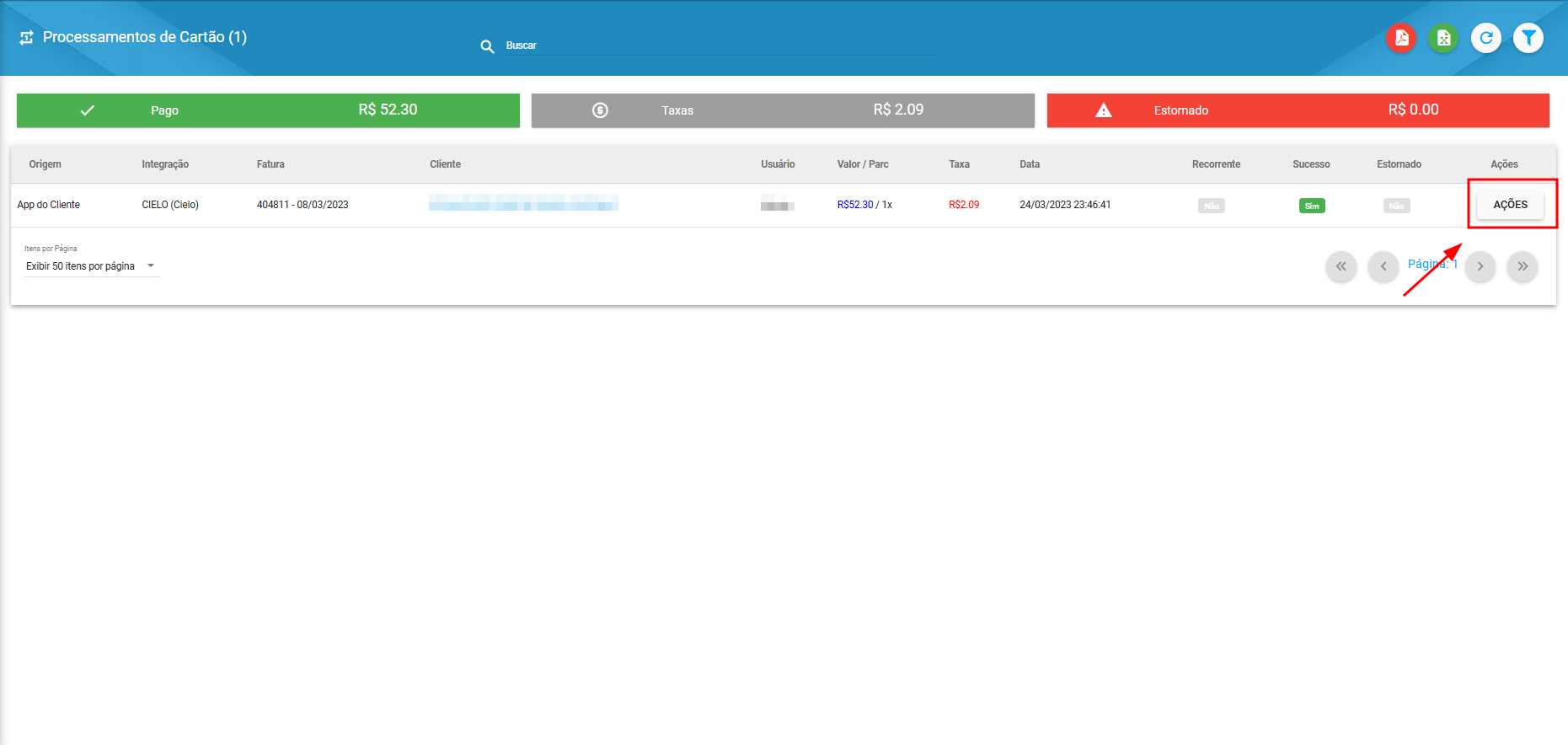Viewport: 1568px width, 745px height.
Task: Sort by the Sucesso column header
Action: [1311, 164]
